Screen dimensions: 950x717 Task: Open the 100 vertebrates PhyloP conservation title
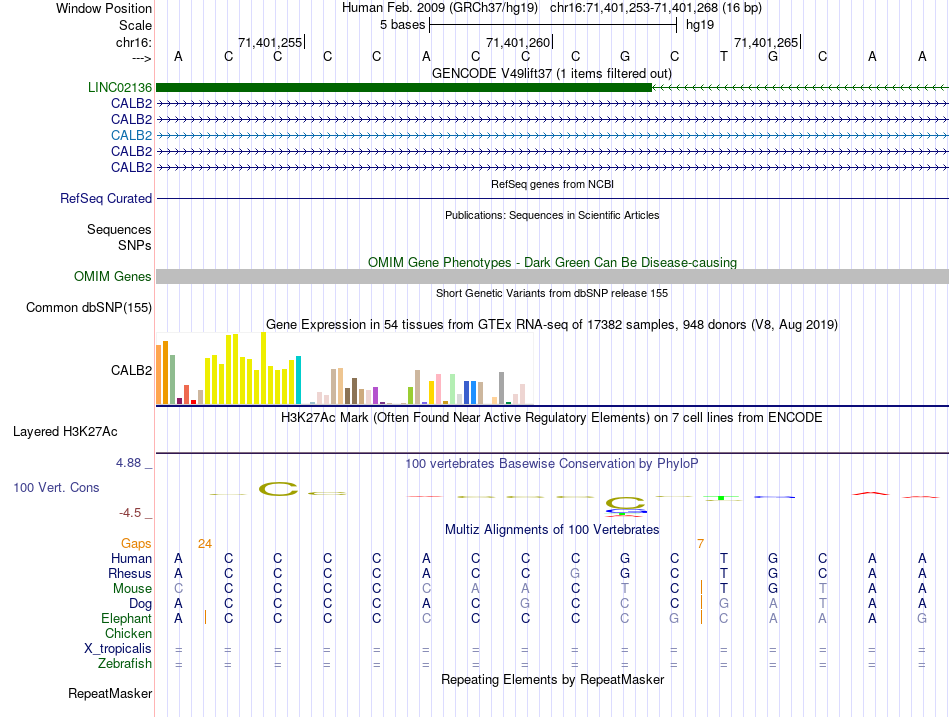click(552, 464)
